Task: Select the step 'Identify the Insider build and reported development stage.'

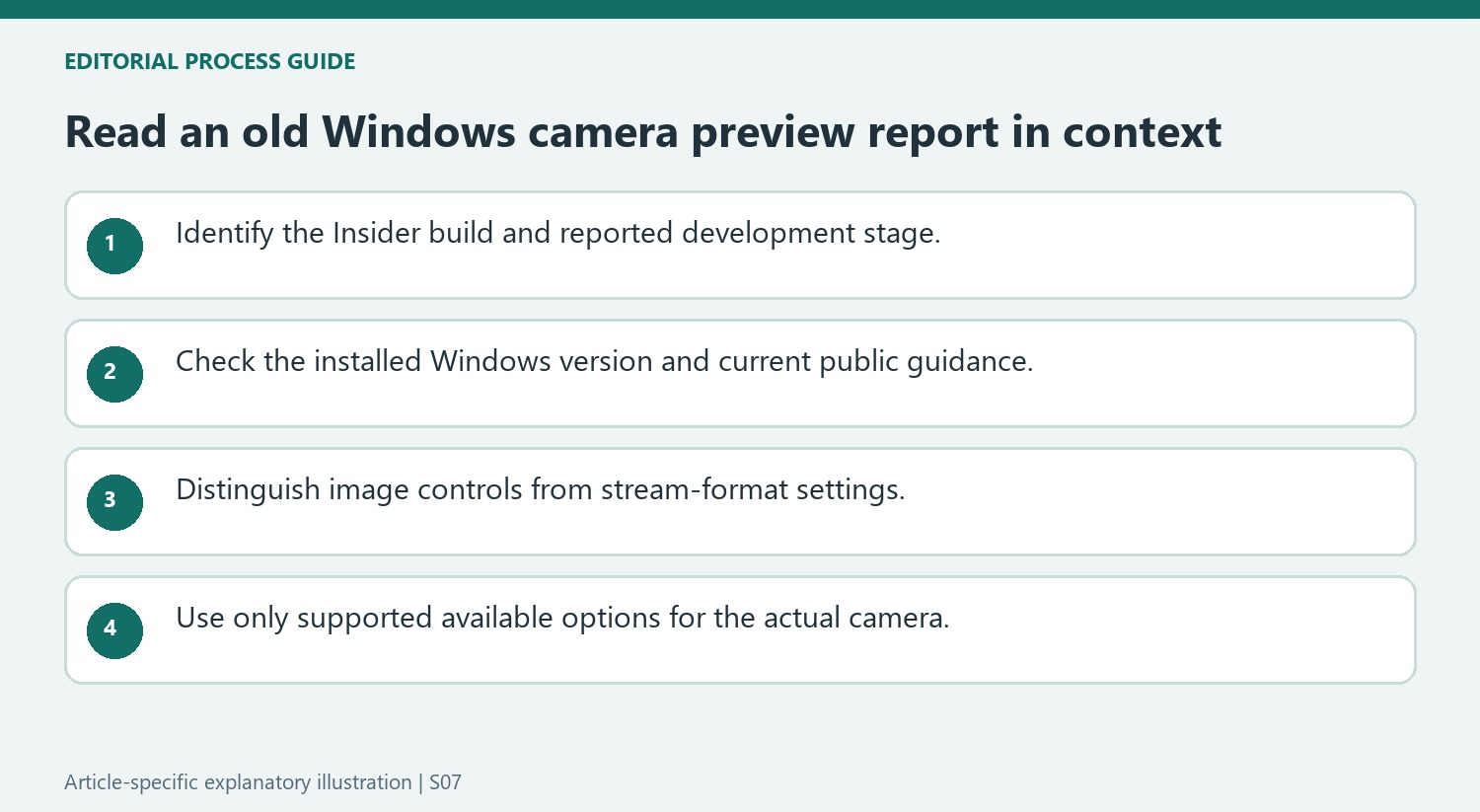Action: tap(740, 245)
